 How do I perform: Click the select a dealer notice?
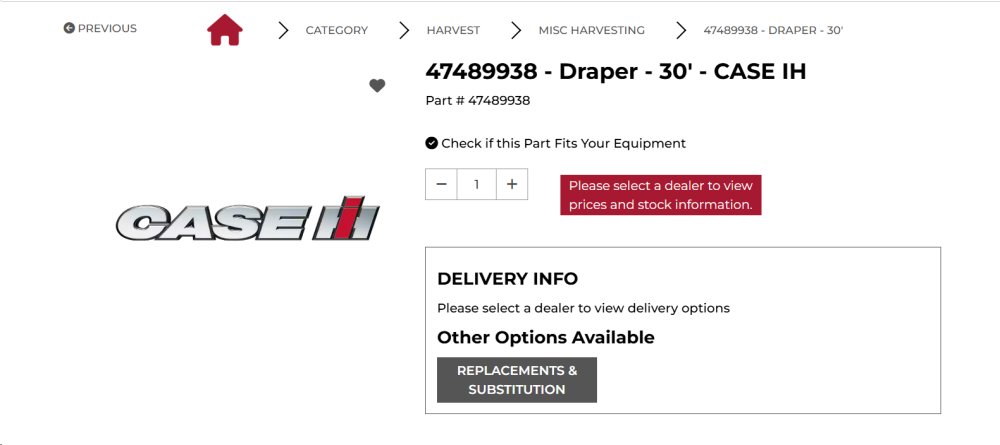pos(661,195)
